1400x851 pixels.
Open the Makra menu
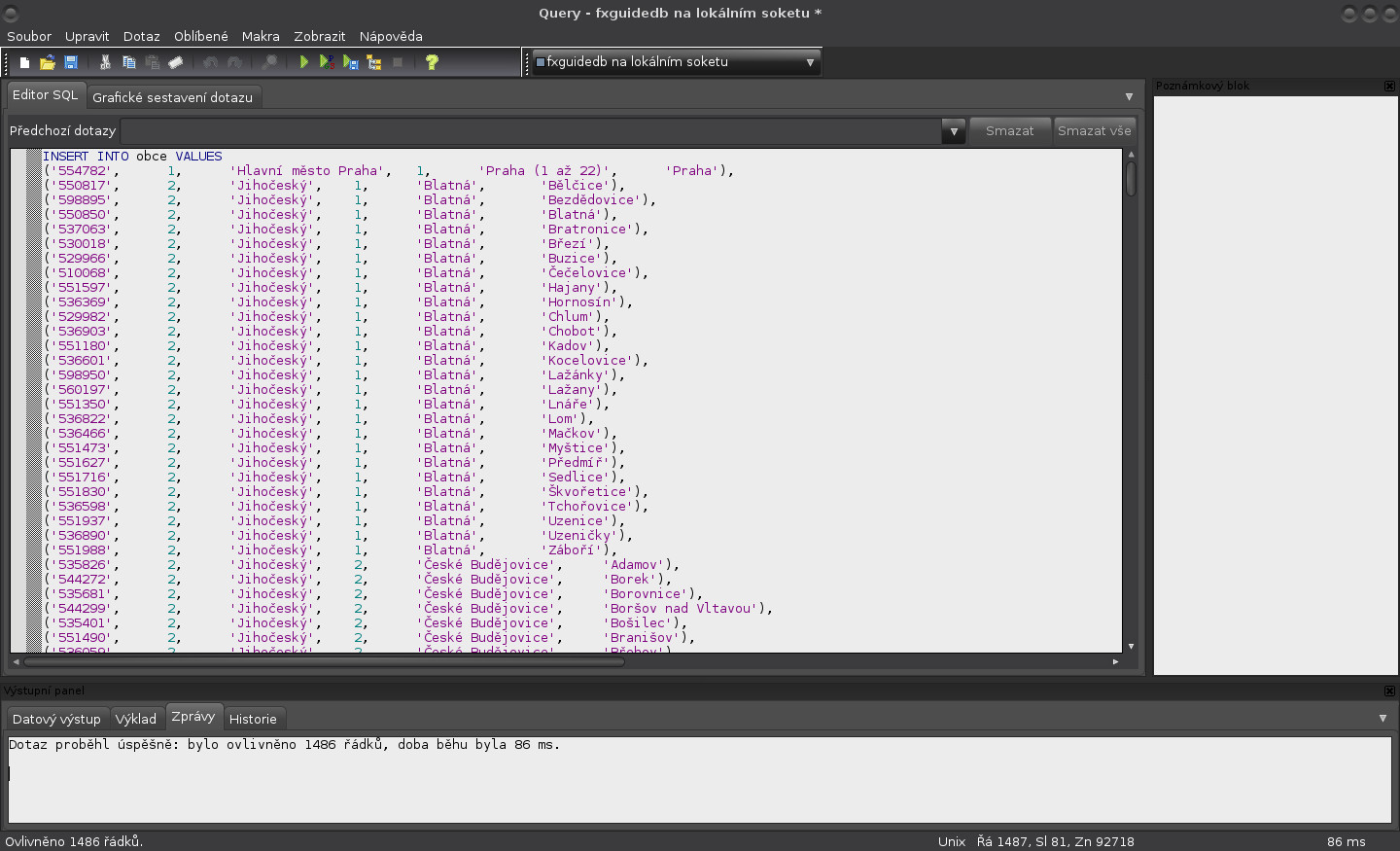coord(261,36)
